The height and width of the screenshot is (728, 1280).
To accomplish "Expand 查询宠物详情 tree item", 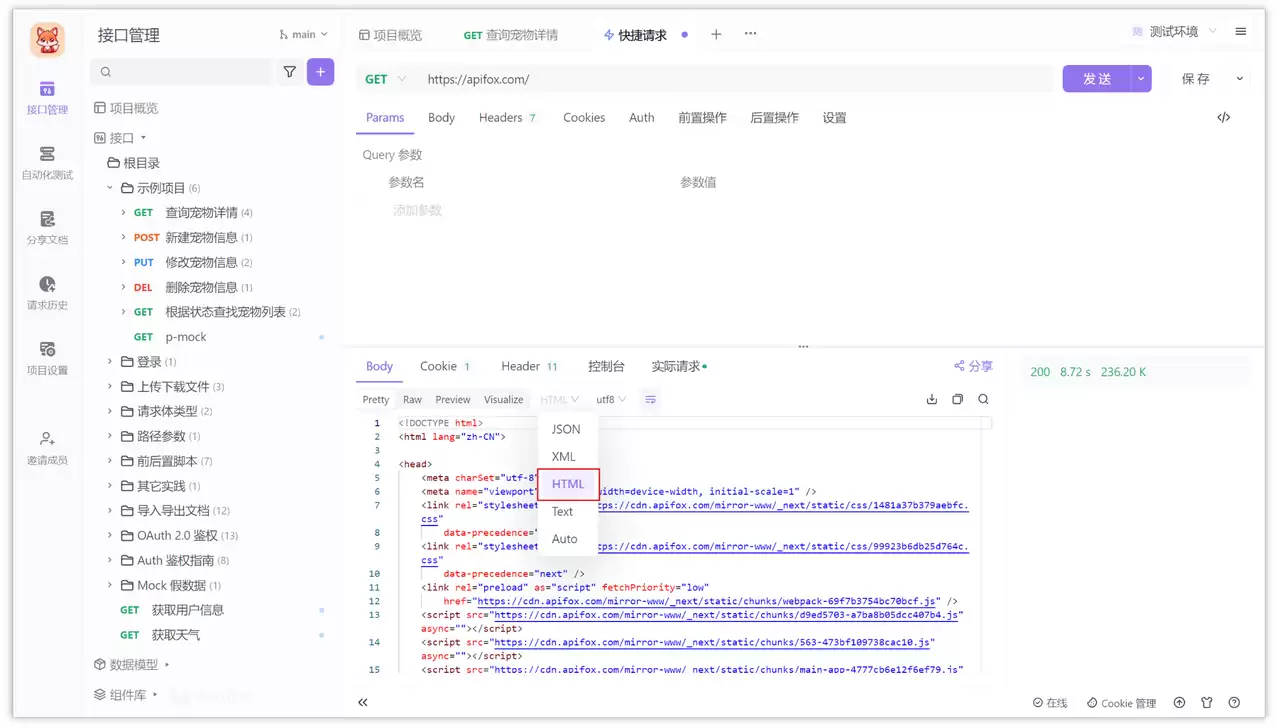I will tap(123, 212).
